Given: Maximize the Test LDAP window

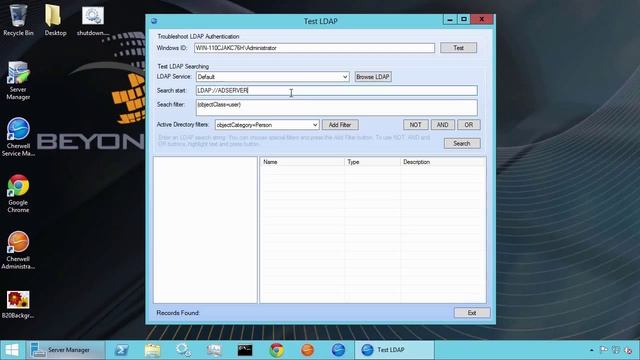Looking at the screenshot, I should click(x=464, y=19).
